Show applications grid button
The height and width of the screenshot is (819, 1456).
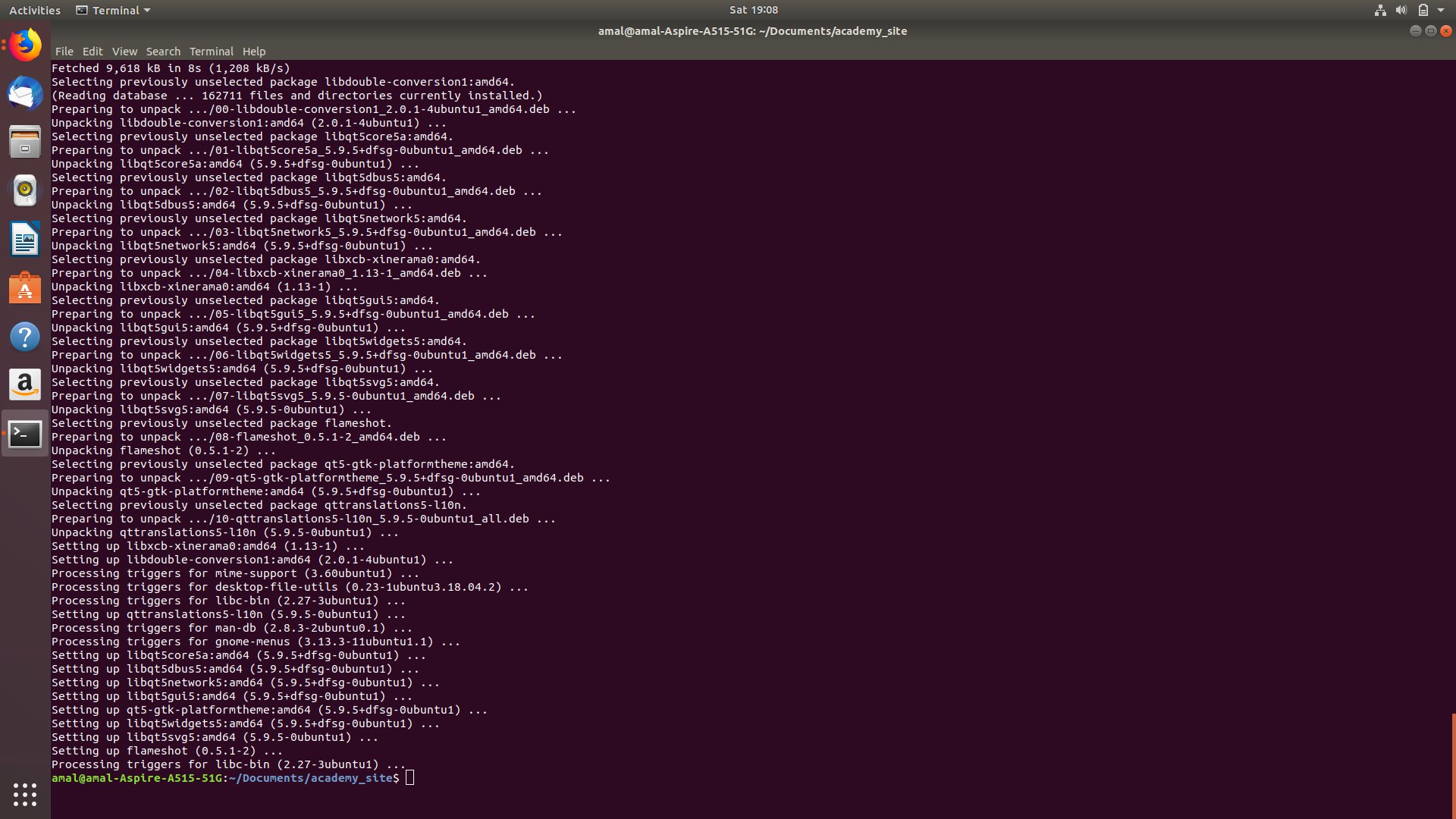(25, 794)
